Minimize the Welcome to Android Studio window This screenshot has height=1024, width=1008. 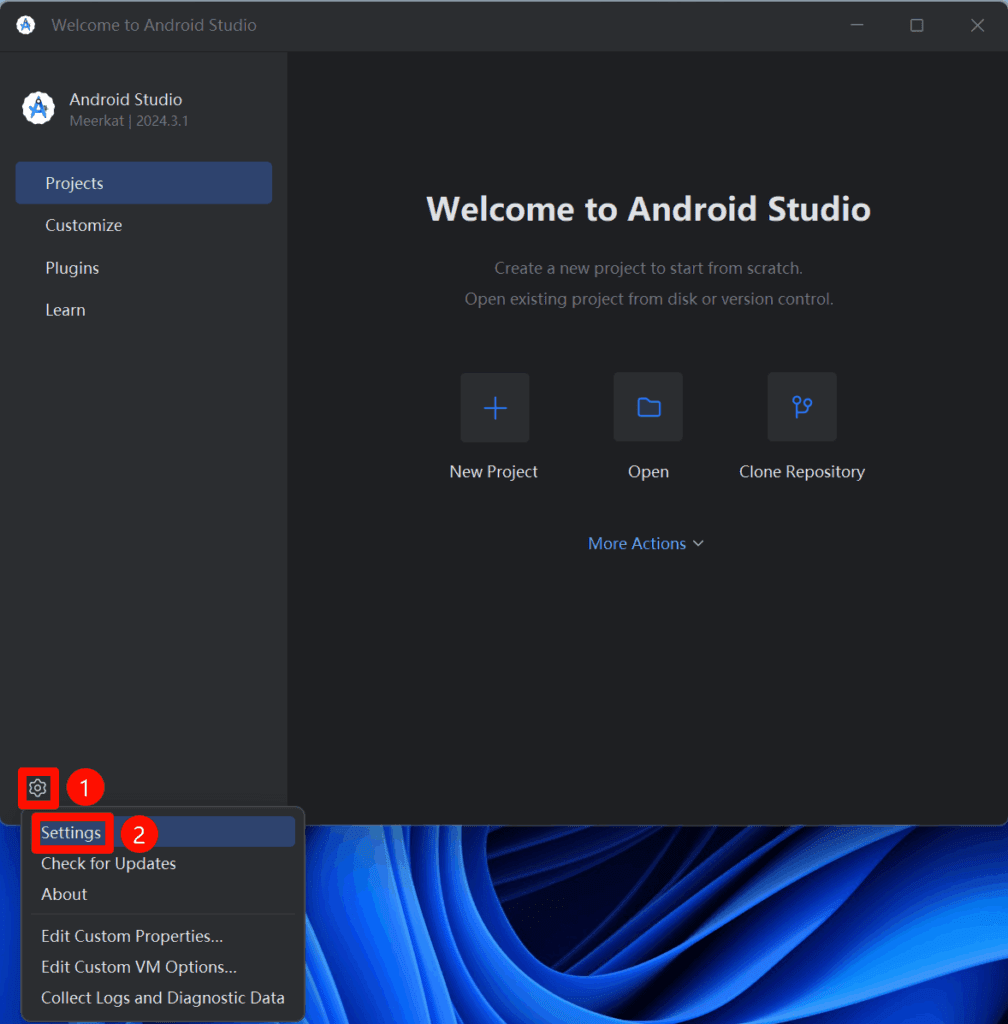(856, 25)
